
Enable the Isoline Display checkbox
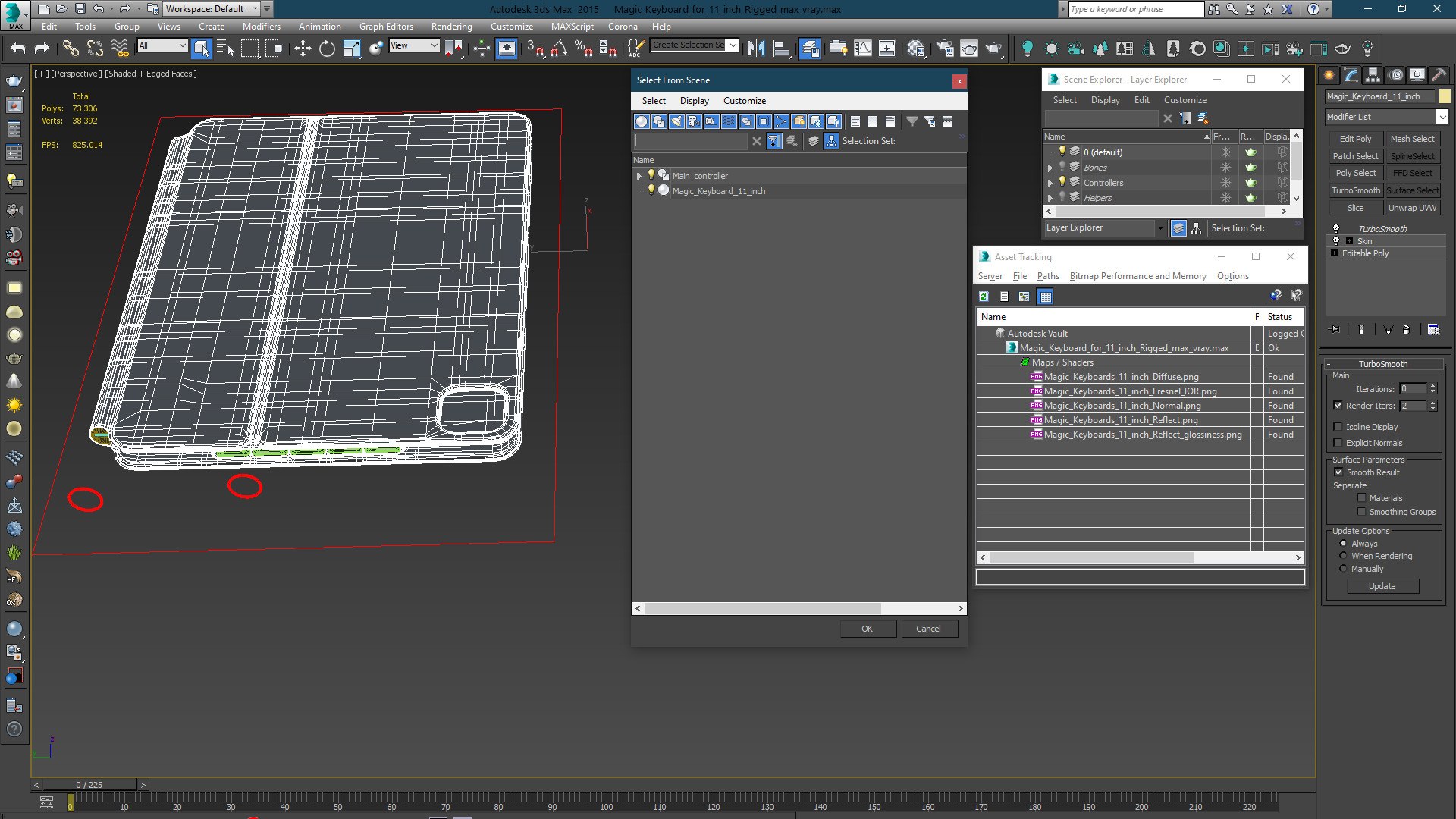(x=1338, y=427)
